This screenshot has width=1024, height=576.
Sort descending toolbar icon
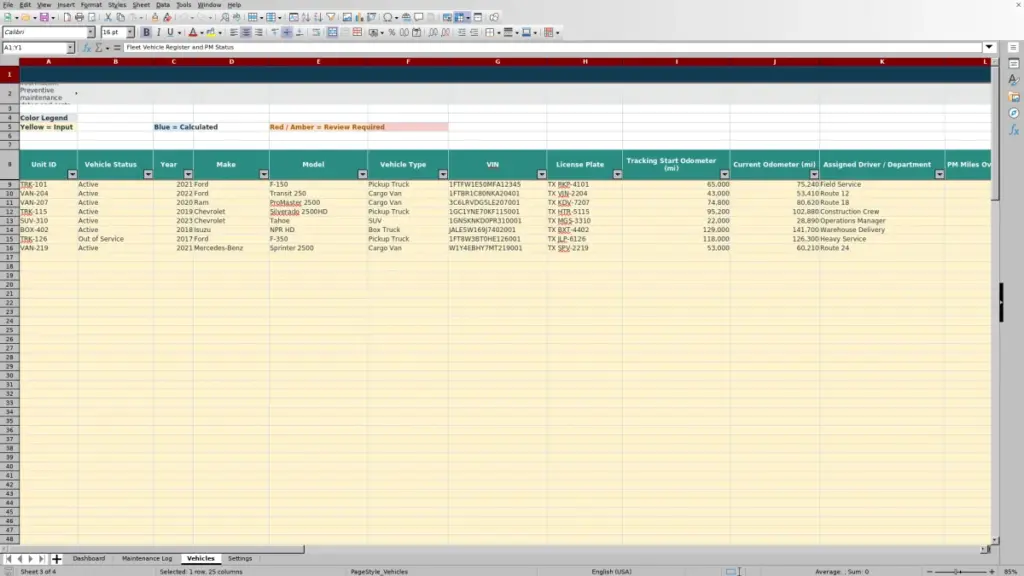(x=318, y=17)
